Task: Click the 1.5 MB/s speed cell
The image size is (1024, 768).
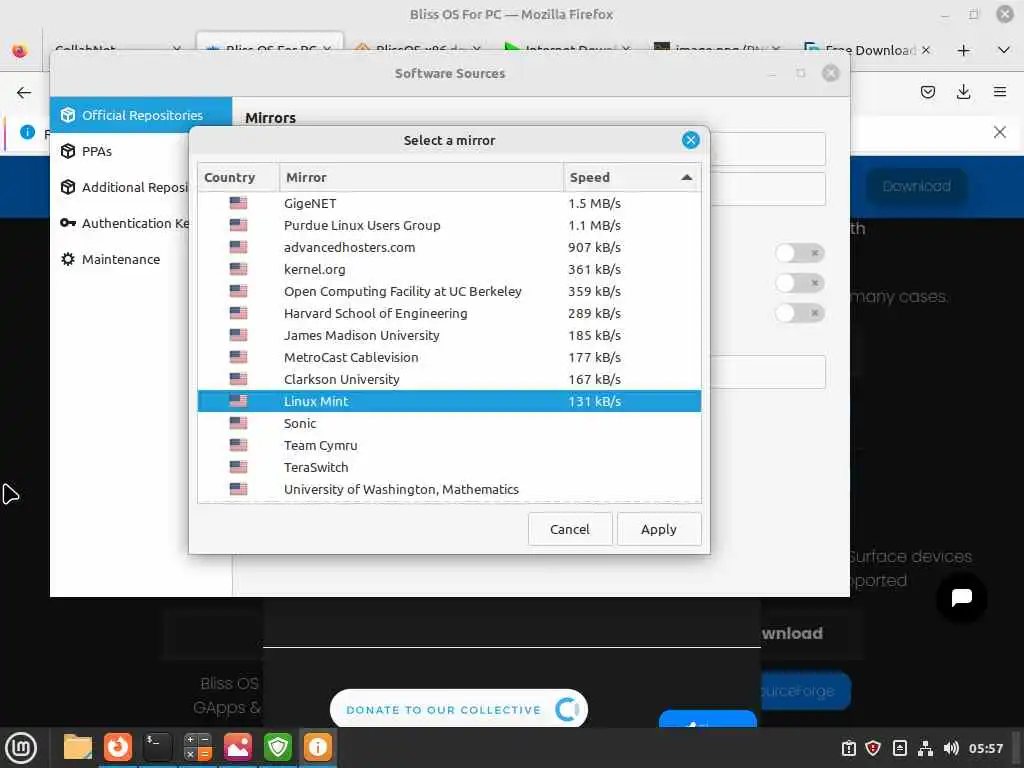Action: pos(594,203)
